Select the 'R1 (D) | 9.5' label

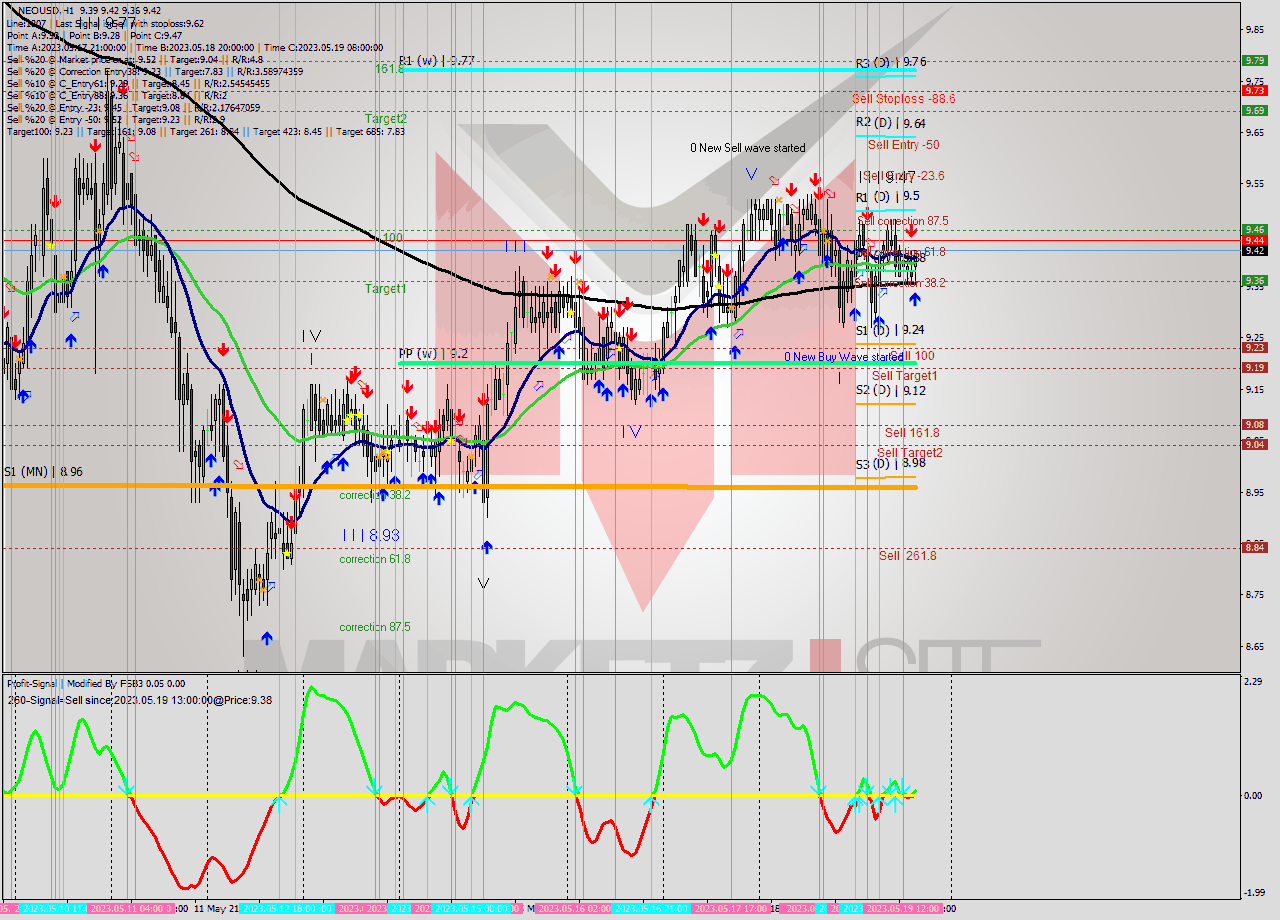[x=887, y=197]
